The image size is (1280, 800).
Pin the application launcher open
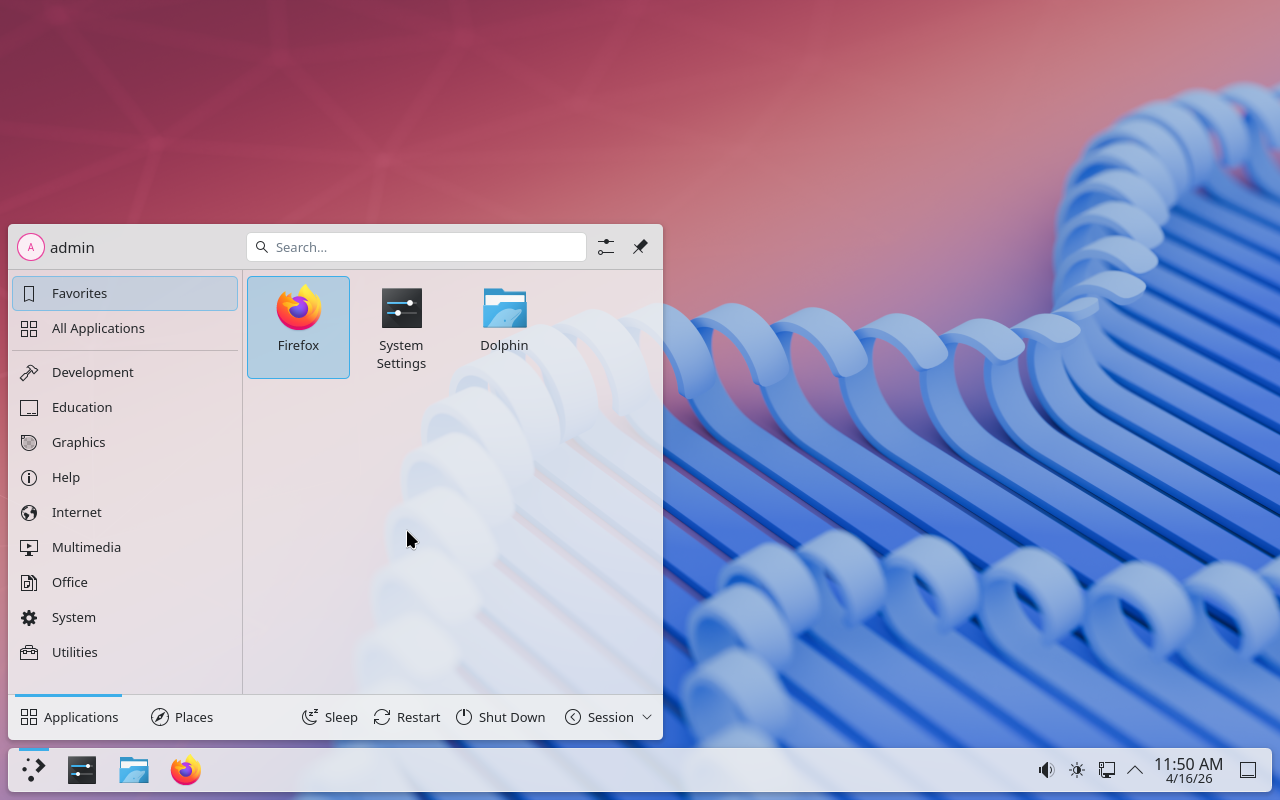click(x=640, y=247)
